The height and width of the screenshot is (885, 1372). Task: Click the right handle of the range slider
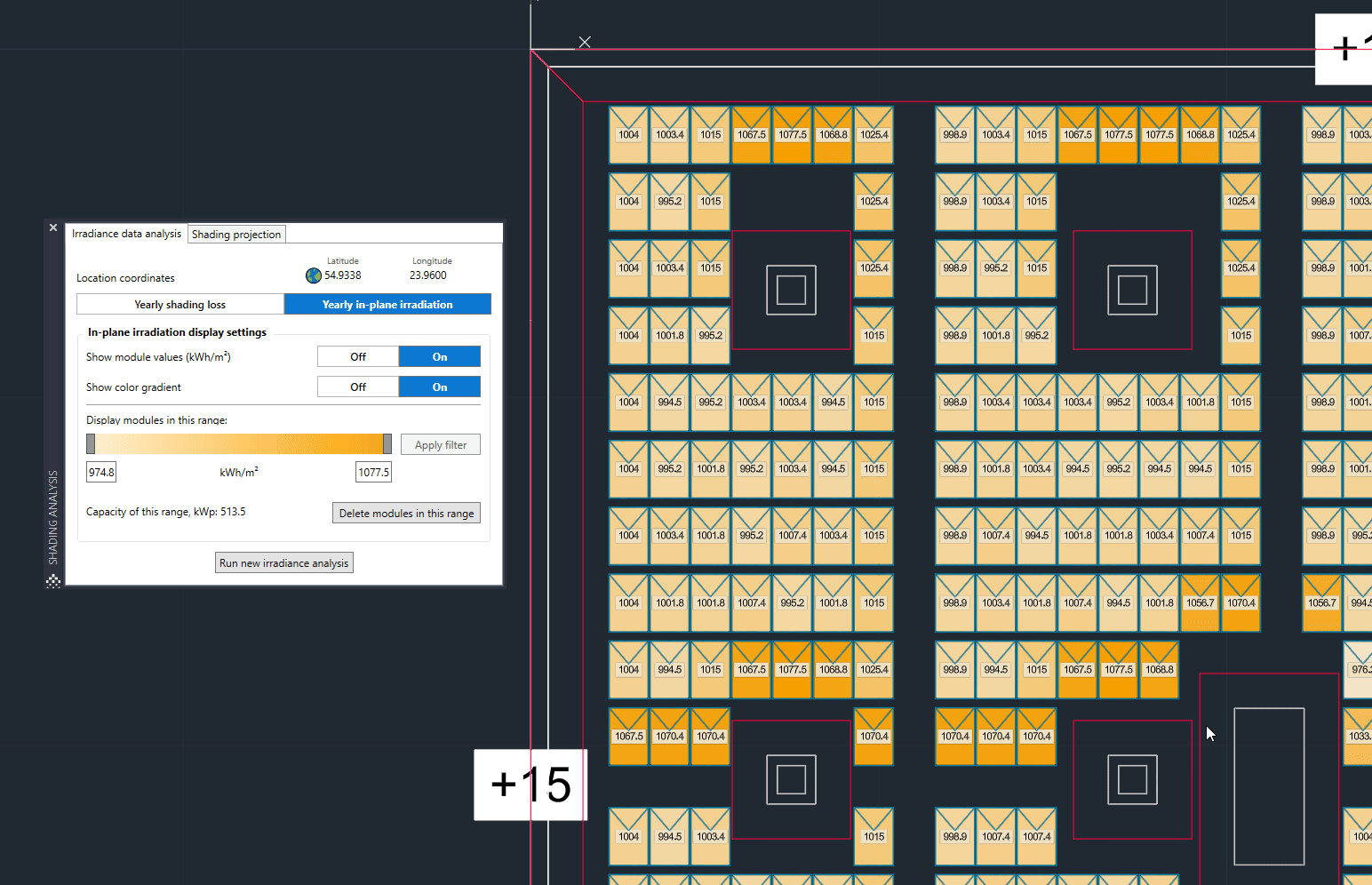pyautogui.click(x=387, y=444)
